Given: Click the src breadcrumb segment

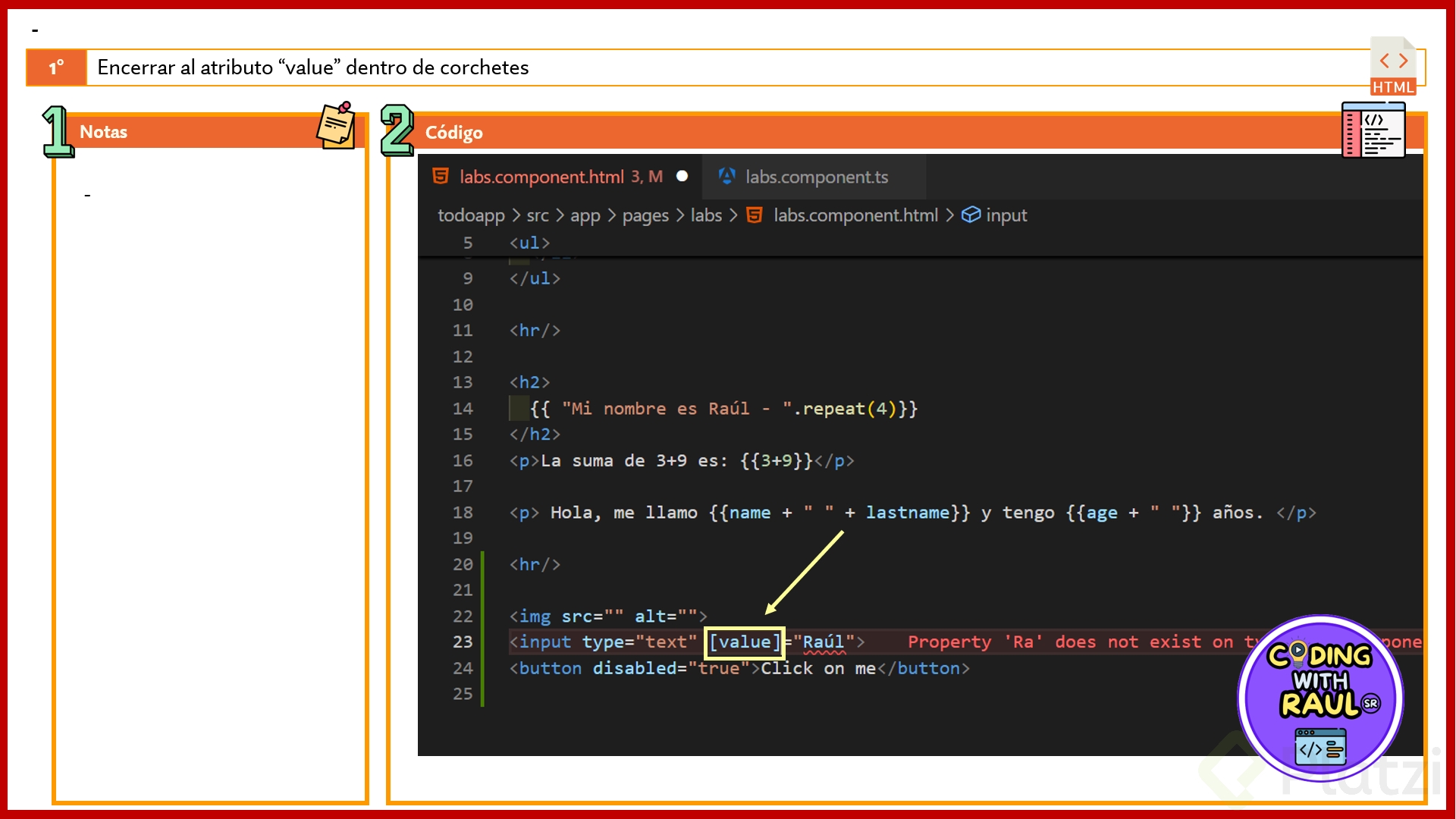Looking at the screenshot, I should 537,215.
